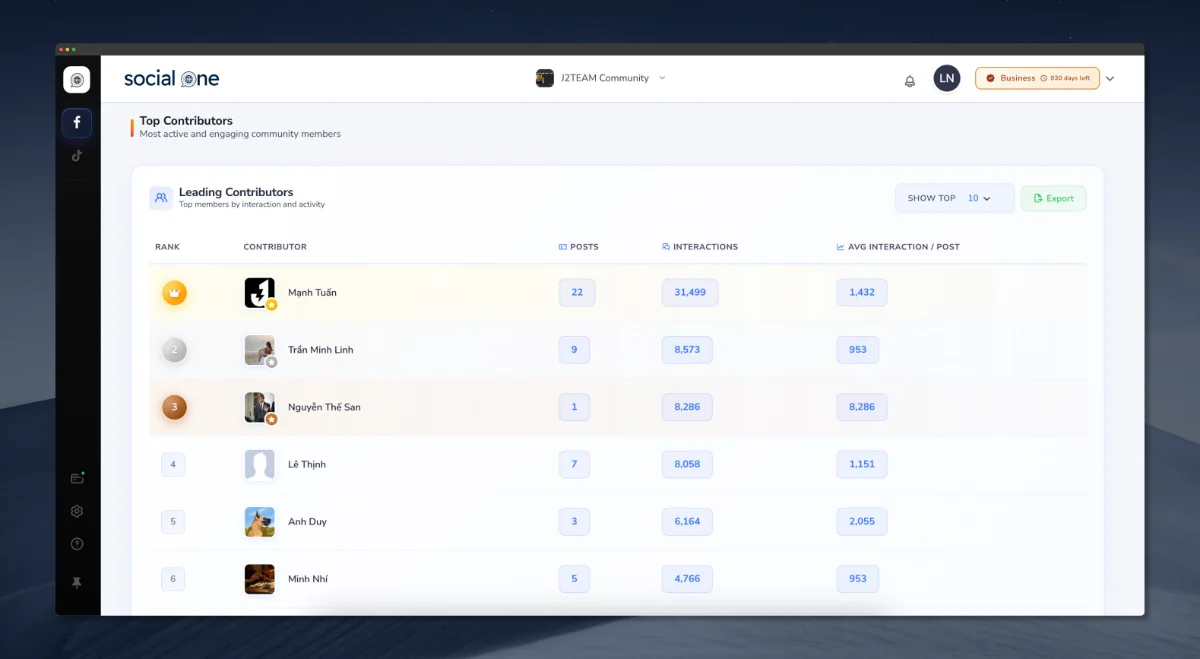
Task: Click the J2TEAM Community group avatar
Action: click(x=545, y=78)
